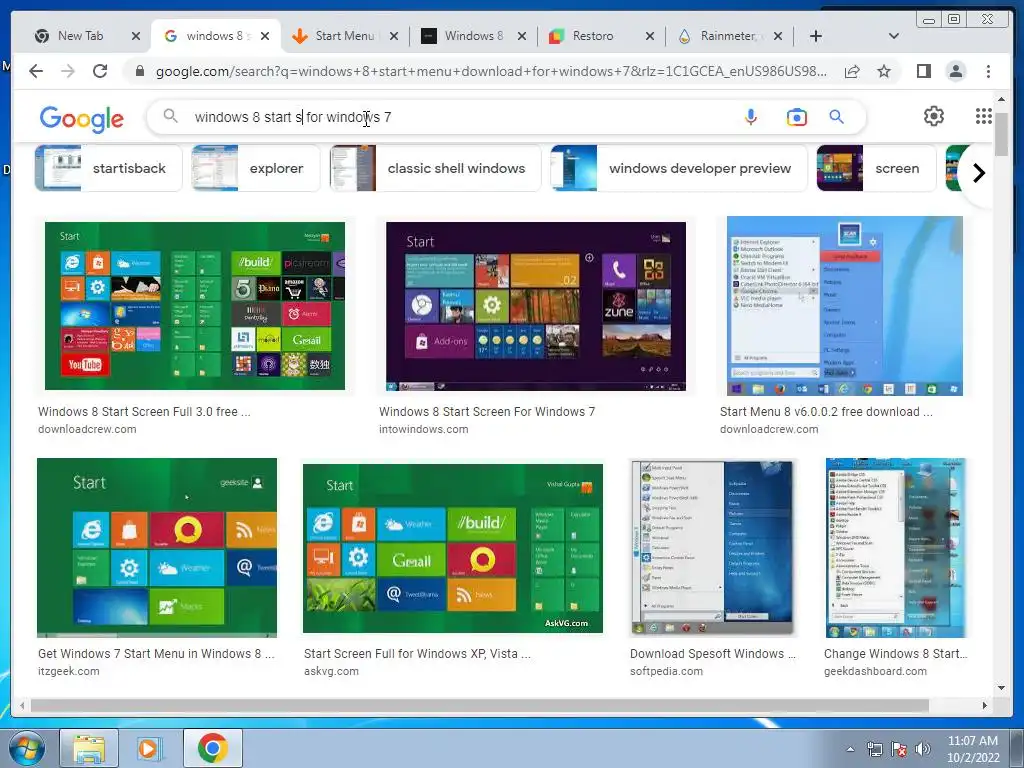Open Action Center flag icon

coord(898,749)
